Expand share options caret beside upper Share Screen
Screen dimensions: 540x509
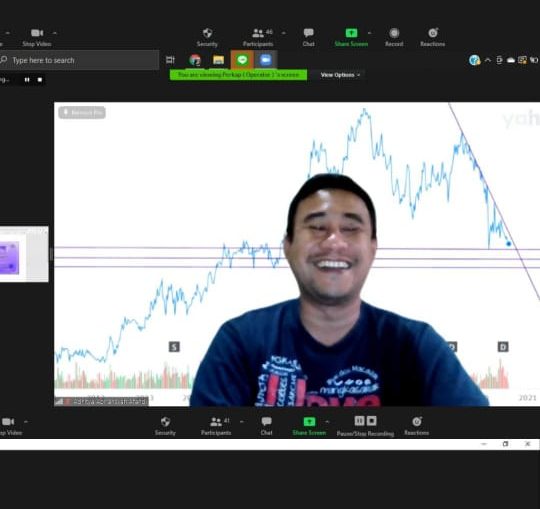point(370,33)
